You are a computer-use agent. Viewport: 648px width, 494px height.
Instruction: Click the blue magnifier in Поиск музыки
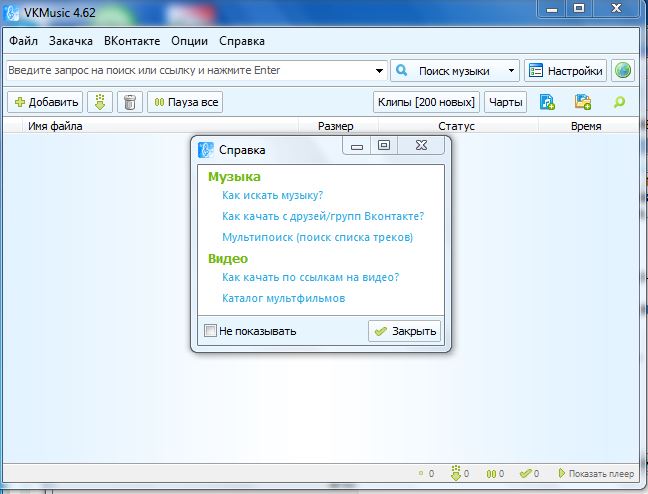click(x=401, y=71)
